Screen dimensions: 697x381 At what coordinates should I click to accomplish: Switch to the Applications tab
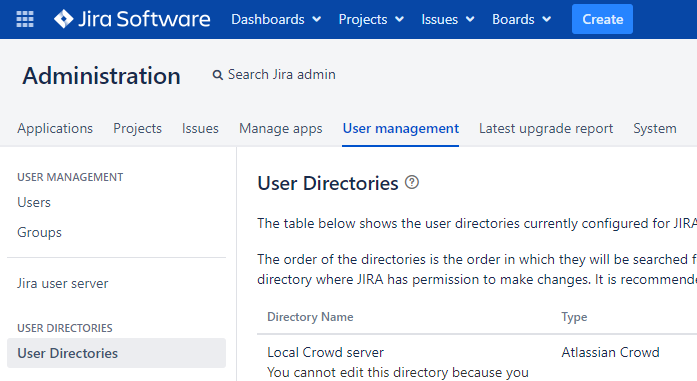pyautogui.click(x=55, y=128)
